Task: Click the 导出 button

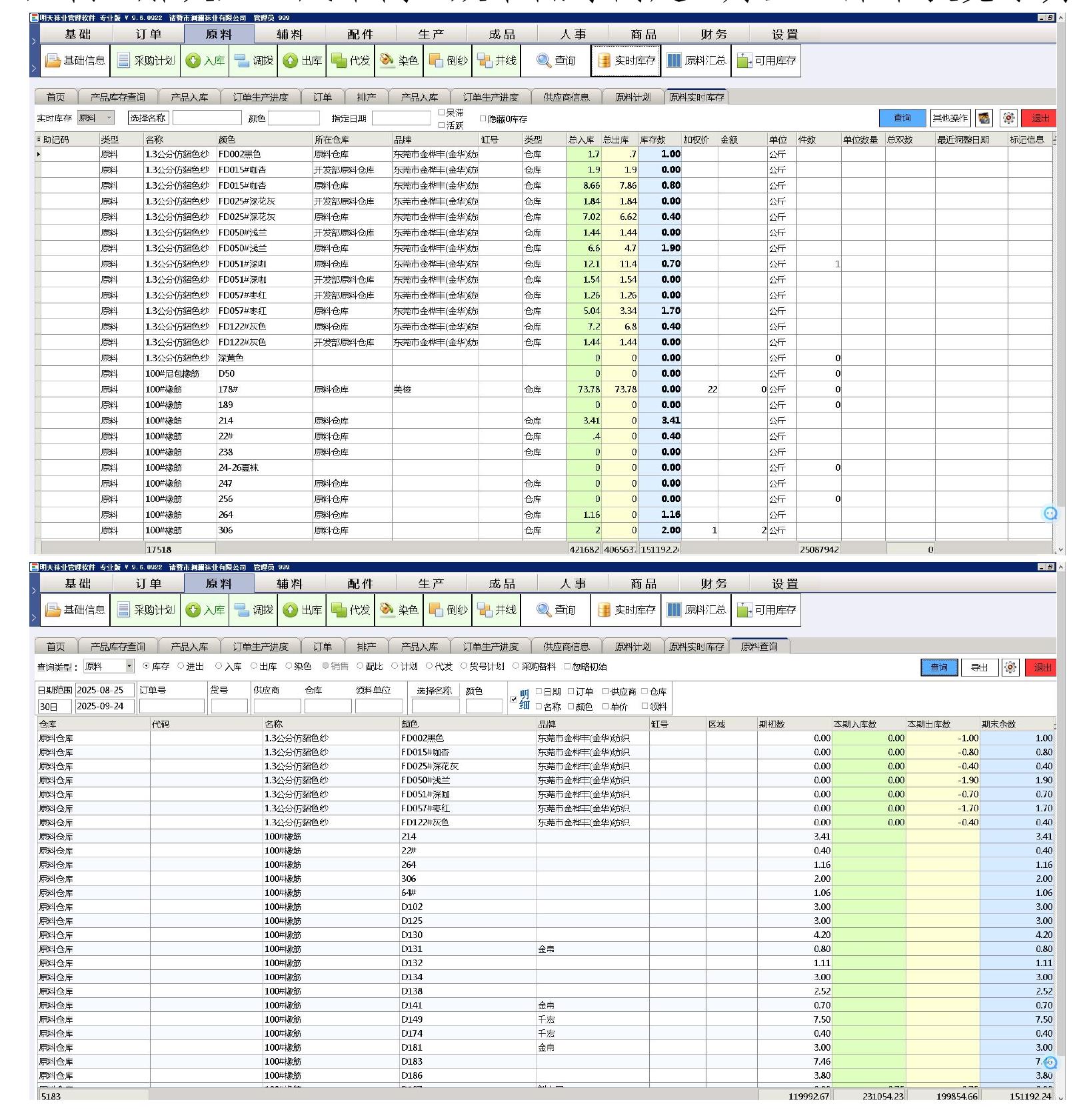Action: pyautogui.click(x=979, y=667)
